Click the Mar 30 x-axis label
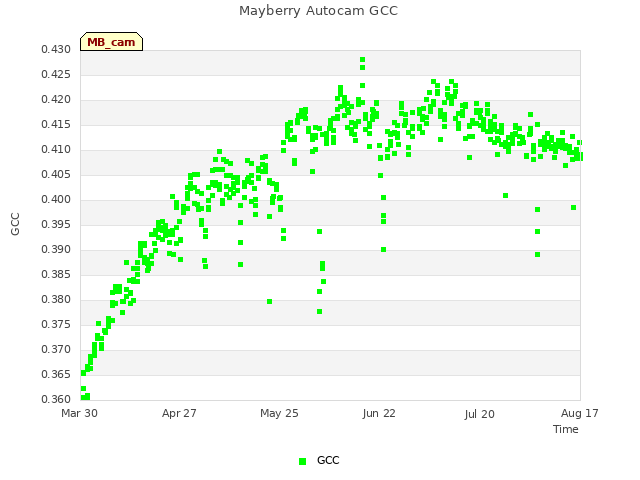The width and height of the screenshot is (640, 480). [80, 413]
